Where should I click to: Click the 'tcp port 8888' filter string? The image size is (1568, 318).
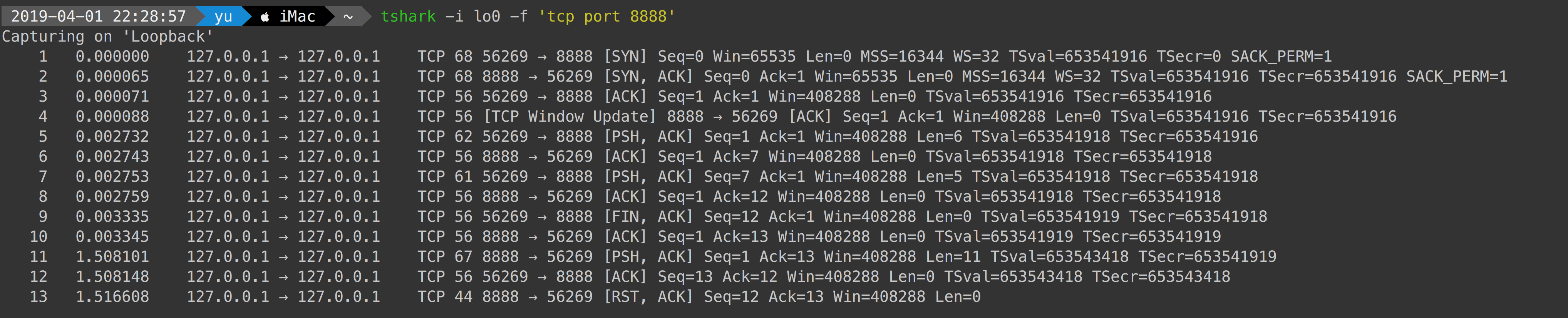pos(606,17)
